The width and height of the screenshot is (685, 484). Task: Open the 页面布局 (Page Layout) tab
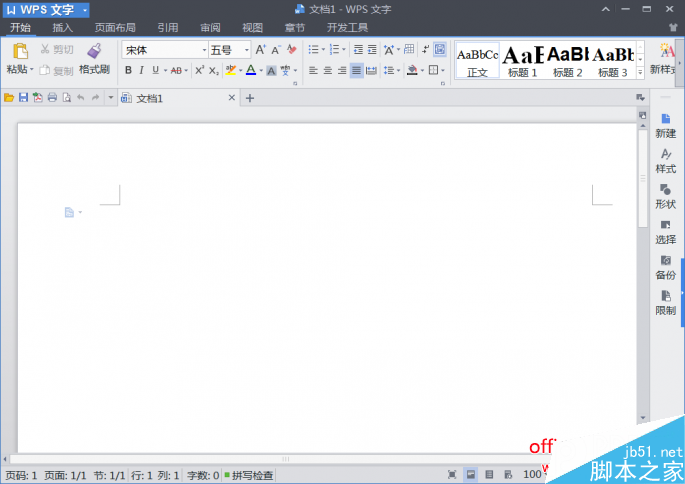[115, 28]
